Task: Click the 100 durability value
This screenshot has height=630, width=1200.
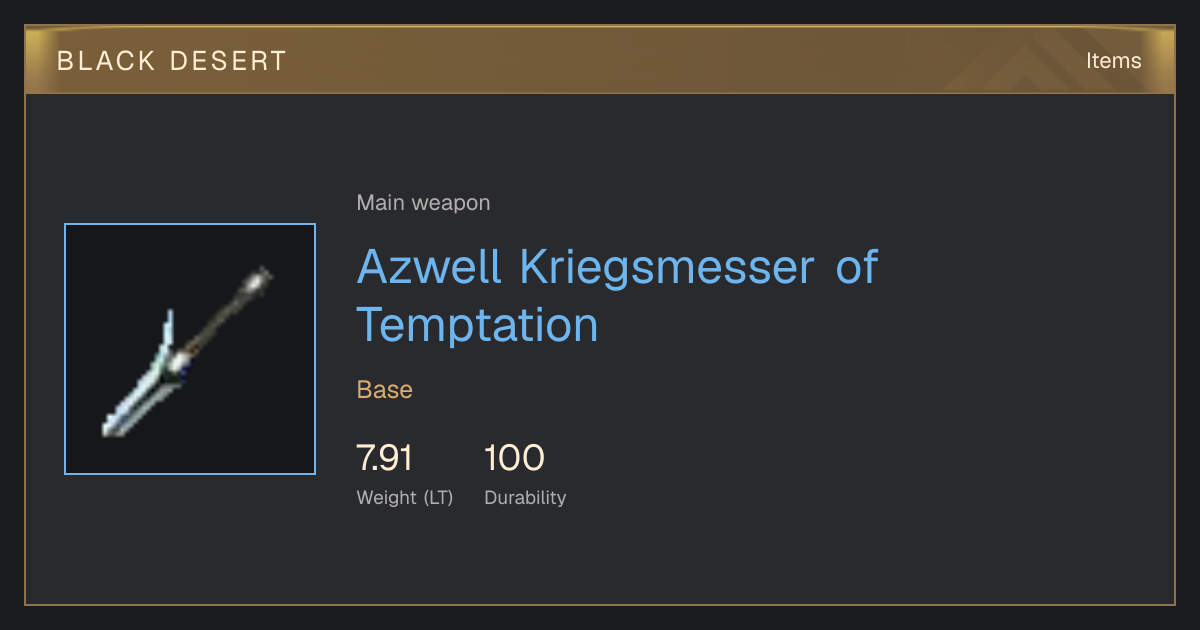Action: pyautogui.click(x=514, y=458)
